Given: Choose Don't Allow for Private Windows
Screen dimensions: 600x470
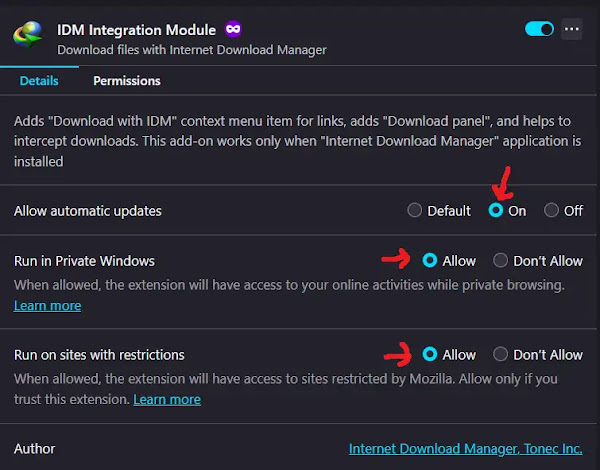Looking at the screenshot, I should [x=501, y=260].
